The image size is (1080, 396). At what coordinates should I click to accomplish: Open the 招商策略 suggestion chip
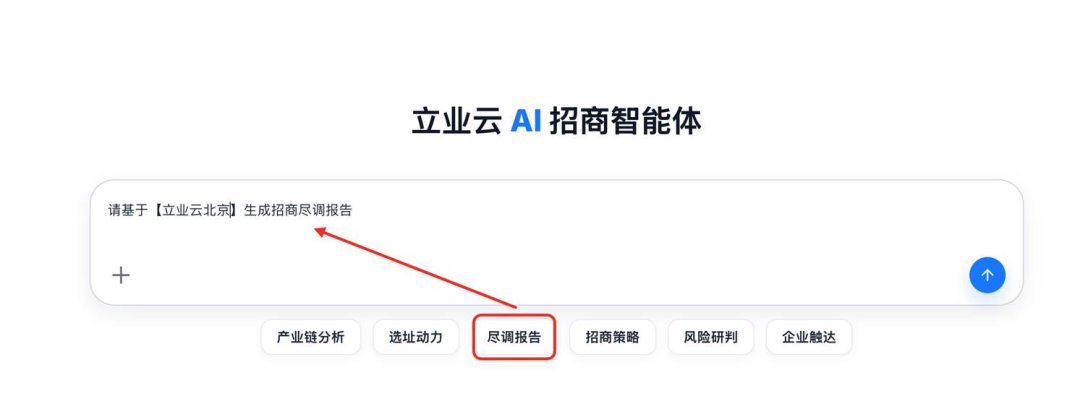(x=612, y=337)
